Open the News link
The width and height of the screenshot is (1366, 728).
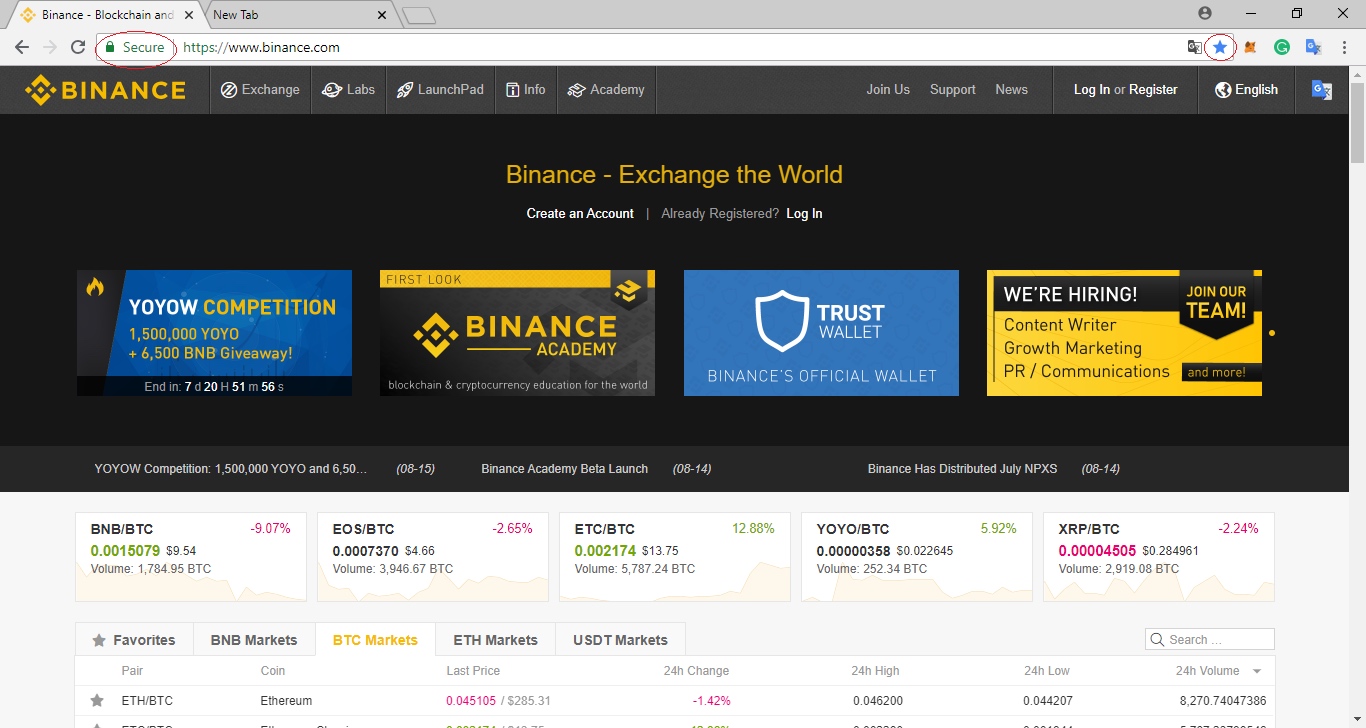tap(1011, 90)
